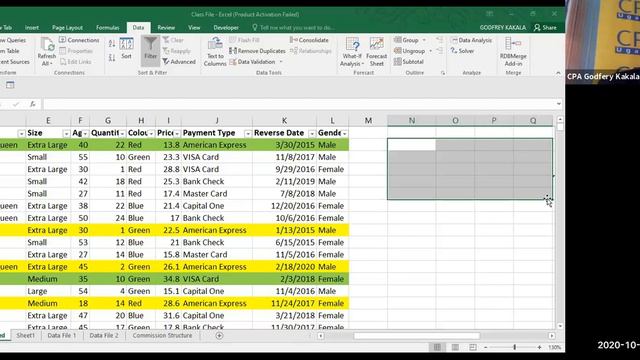Click Remove Duplicates
640x360 pixels.
[x=257, y=51]
